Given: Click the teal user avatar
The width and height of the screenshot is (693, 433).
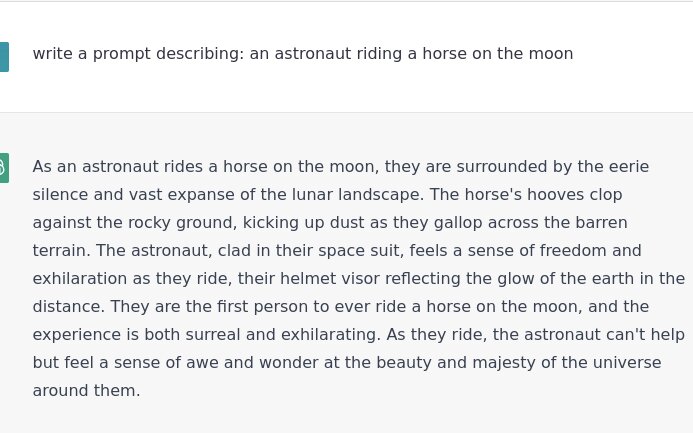Looking at the screenshot, I should (3, 57).
